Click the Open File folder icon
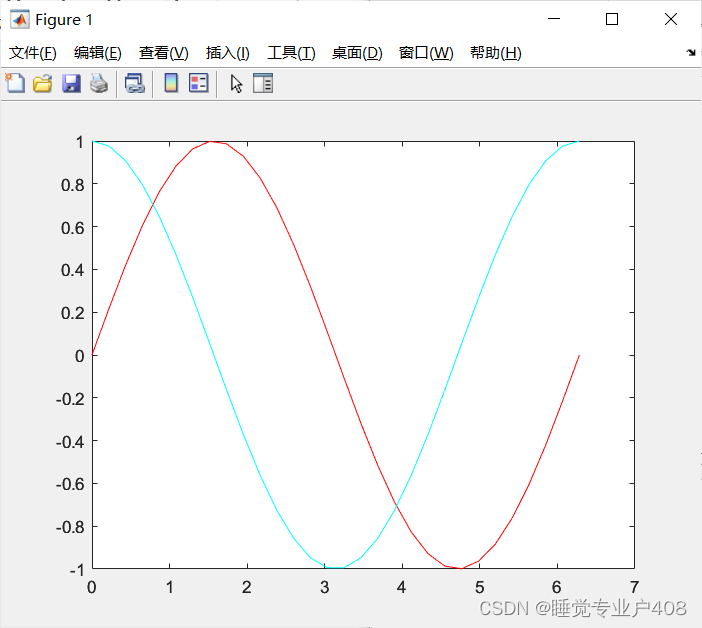Screen dimensions: 702x628 43,84
